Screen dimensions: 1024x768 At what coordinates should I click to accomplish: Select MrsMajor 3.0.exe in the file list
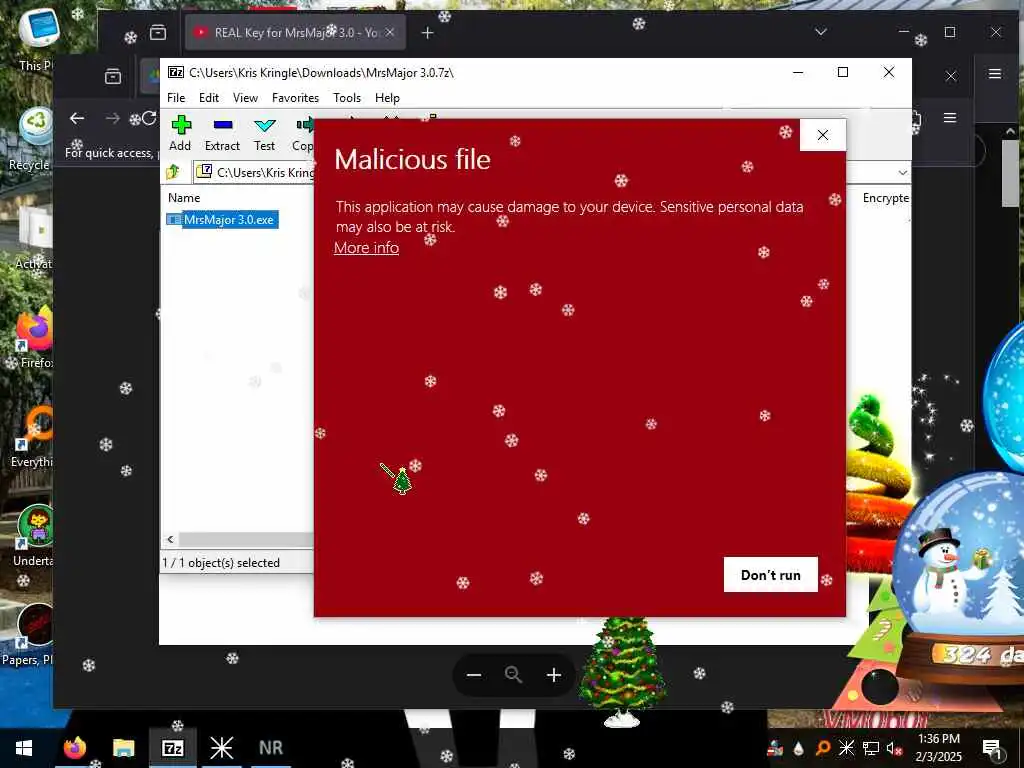223,219
